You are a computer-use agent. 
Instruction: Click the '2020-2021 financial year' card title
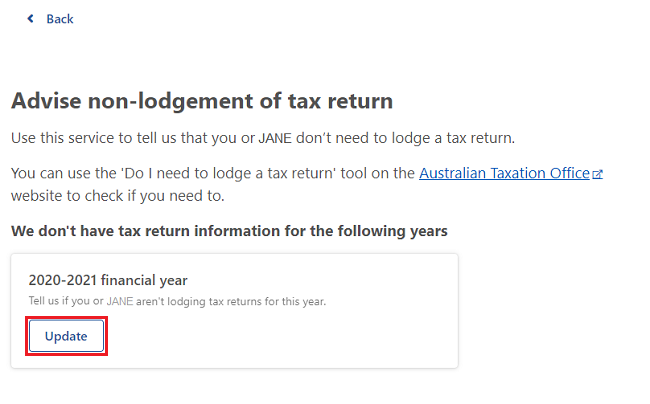pyautogui.click(x=108, y=280)
